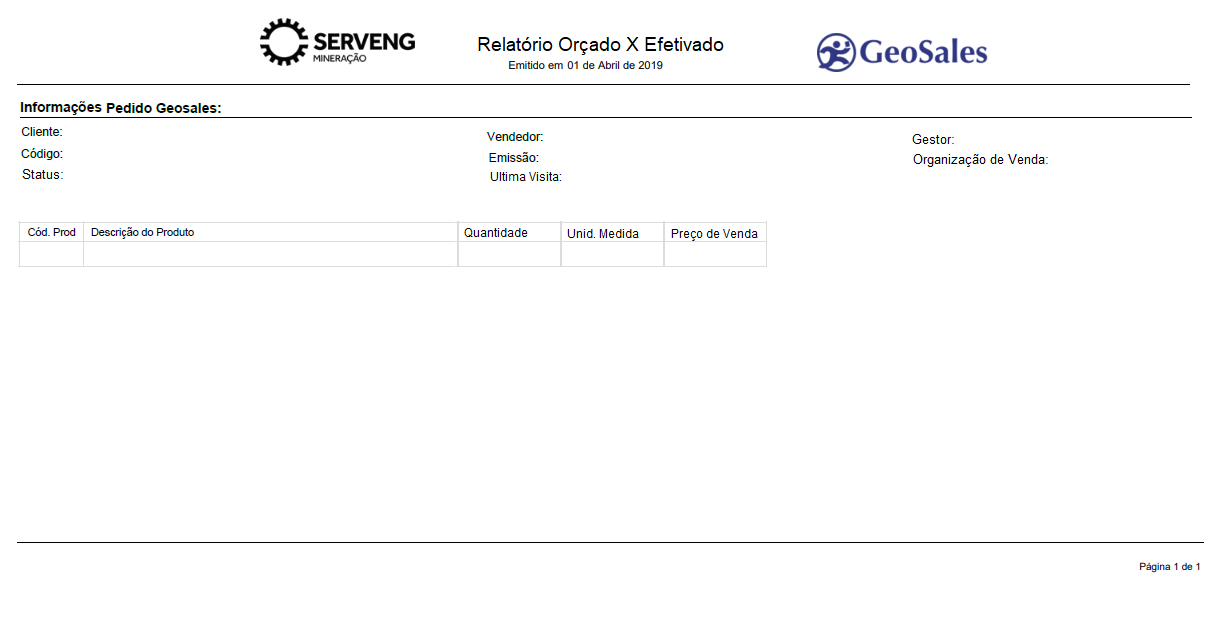Viewport: 1212px width, 640px height.
Task: Click the 'Vendedor:' label
Action: pos(515,137)
